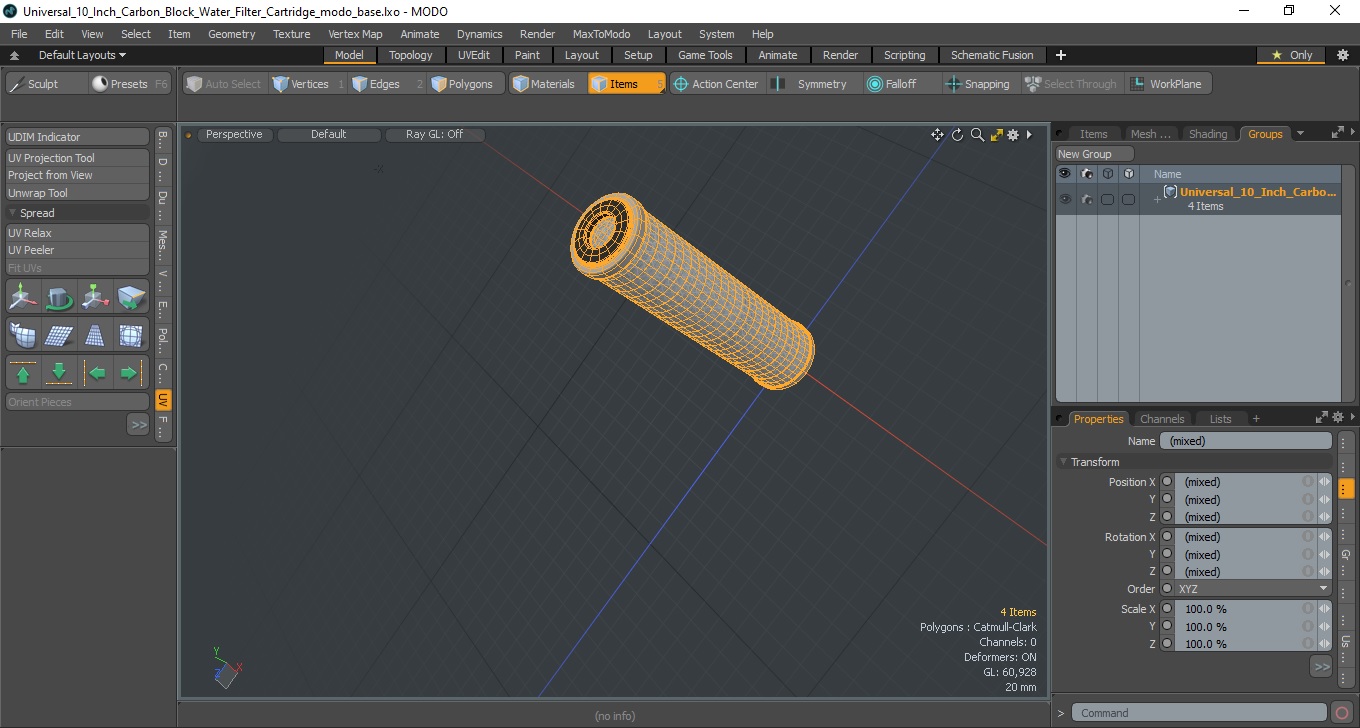Open the rotation Order XYZ dropdown
The height and width of the screenshot is (728, 1360).
pyautogui.click(x=1253, y=589)
